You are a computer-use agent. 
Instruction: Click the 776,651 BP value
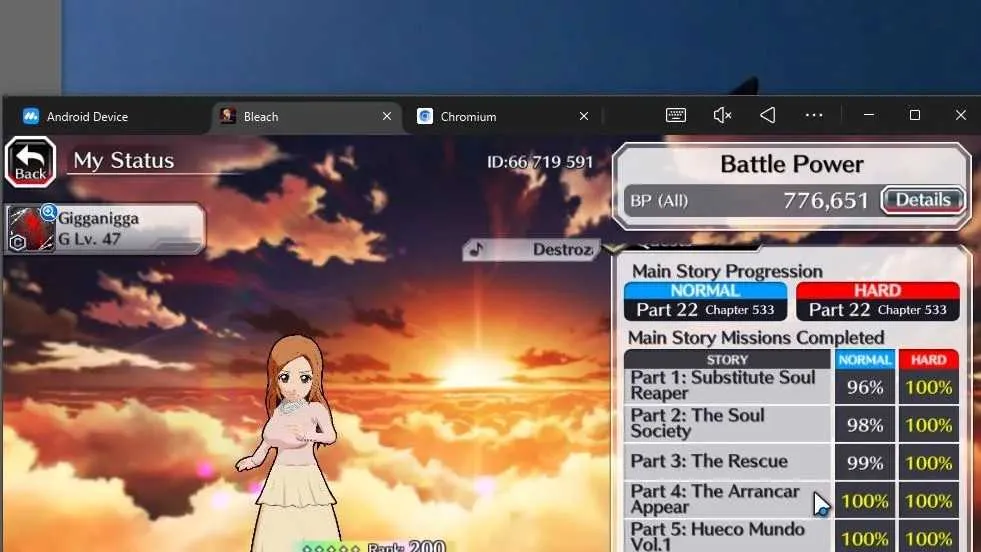point(826,201)
